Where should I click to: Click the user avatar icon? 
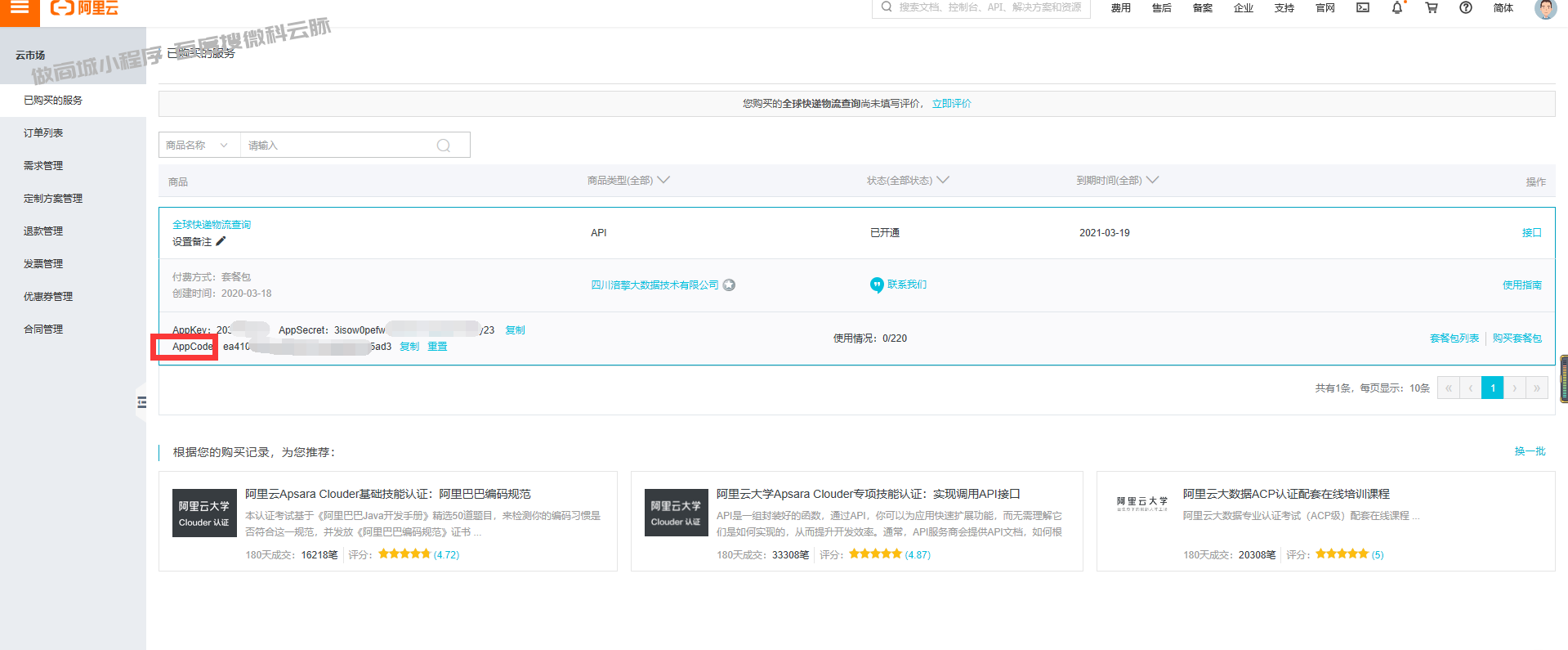[x=1545, y=8]
